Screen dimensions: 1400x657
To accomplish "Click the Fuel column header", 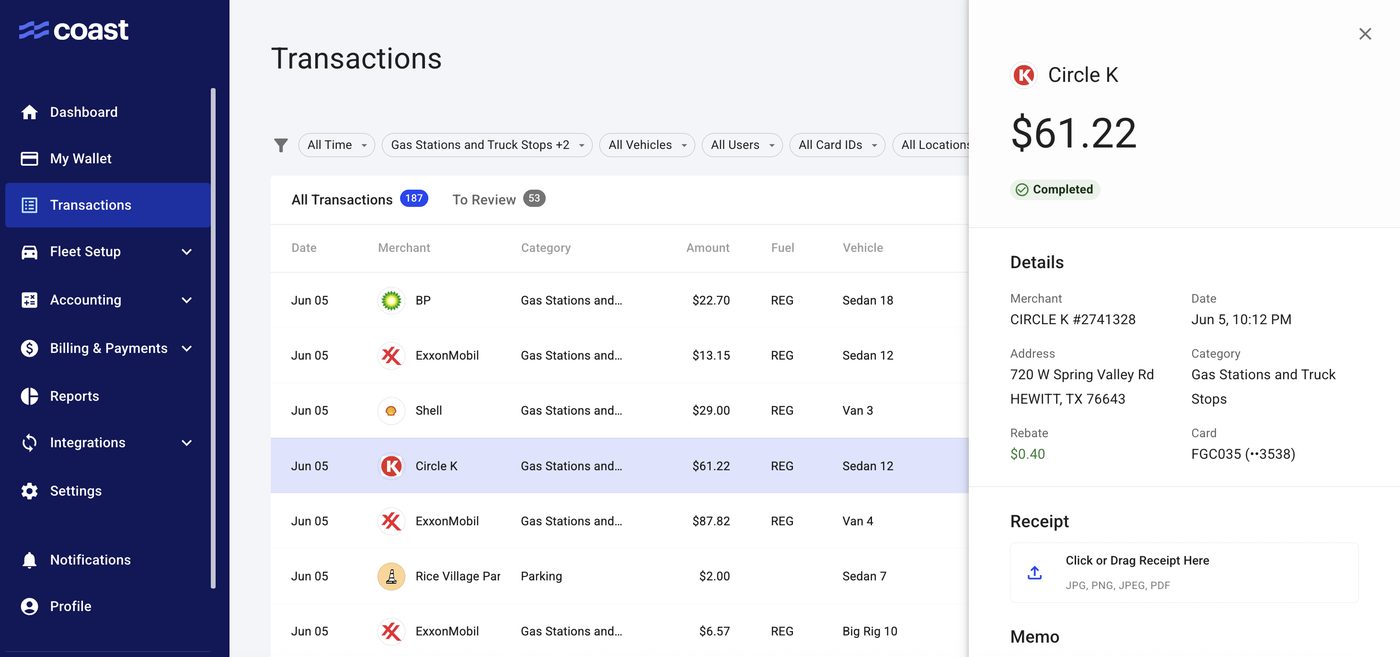I will [x=783, y=248].
